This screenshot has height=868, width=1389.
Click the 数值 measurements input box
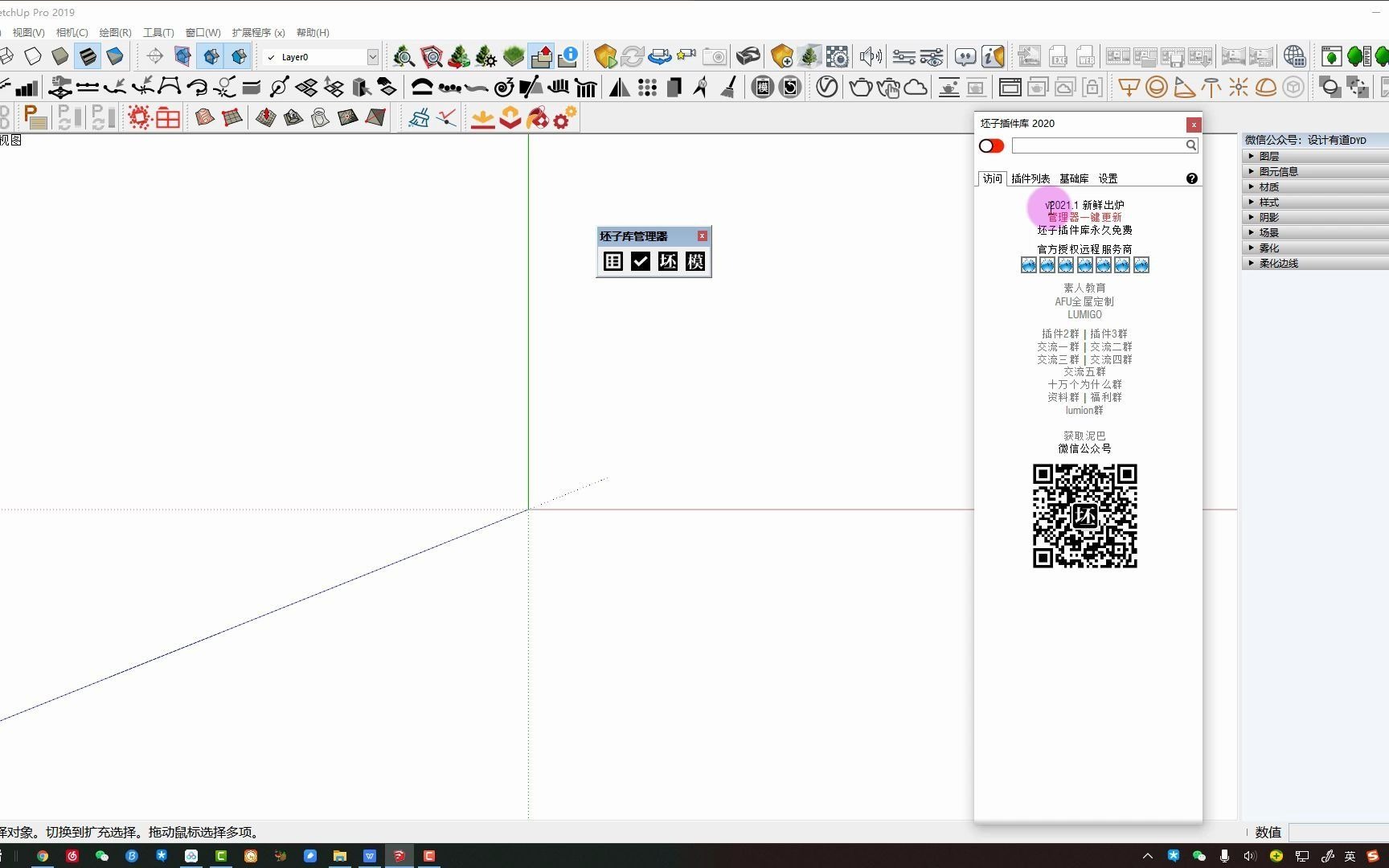[1339, 833]
